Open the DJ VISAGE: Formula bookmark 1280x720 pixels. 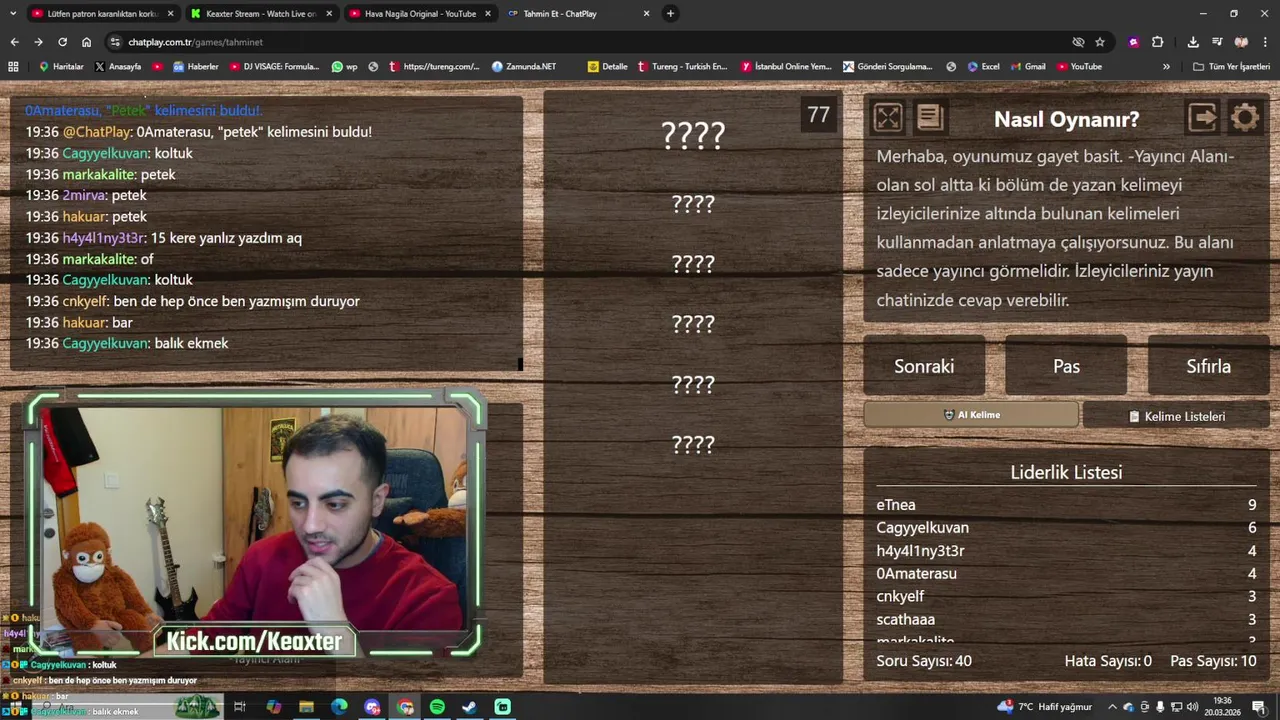click(x=274, y=67)
